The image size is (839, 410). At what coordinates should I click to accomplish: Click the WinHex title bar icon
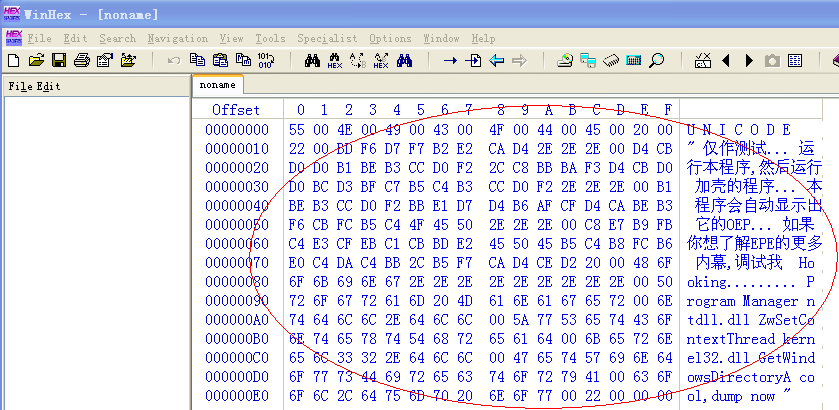pyautogui.click(x=12, y=13)
